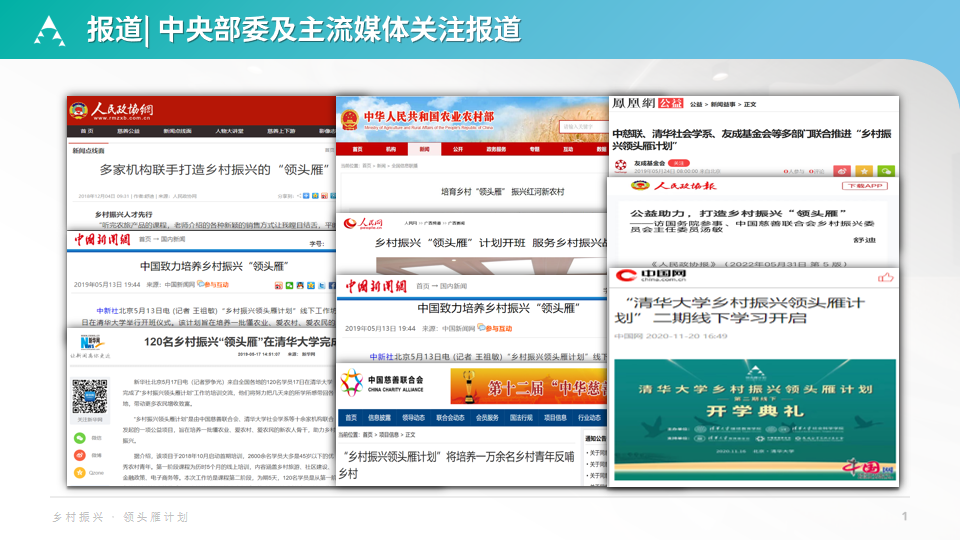Select 机构 tab on 农业农村部 site
This screenshot has width=960, height=540.
point(391,149)
